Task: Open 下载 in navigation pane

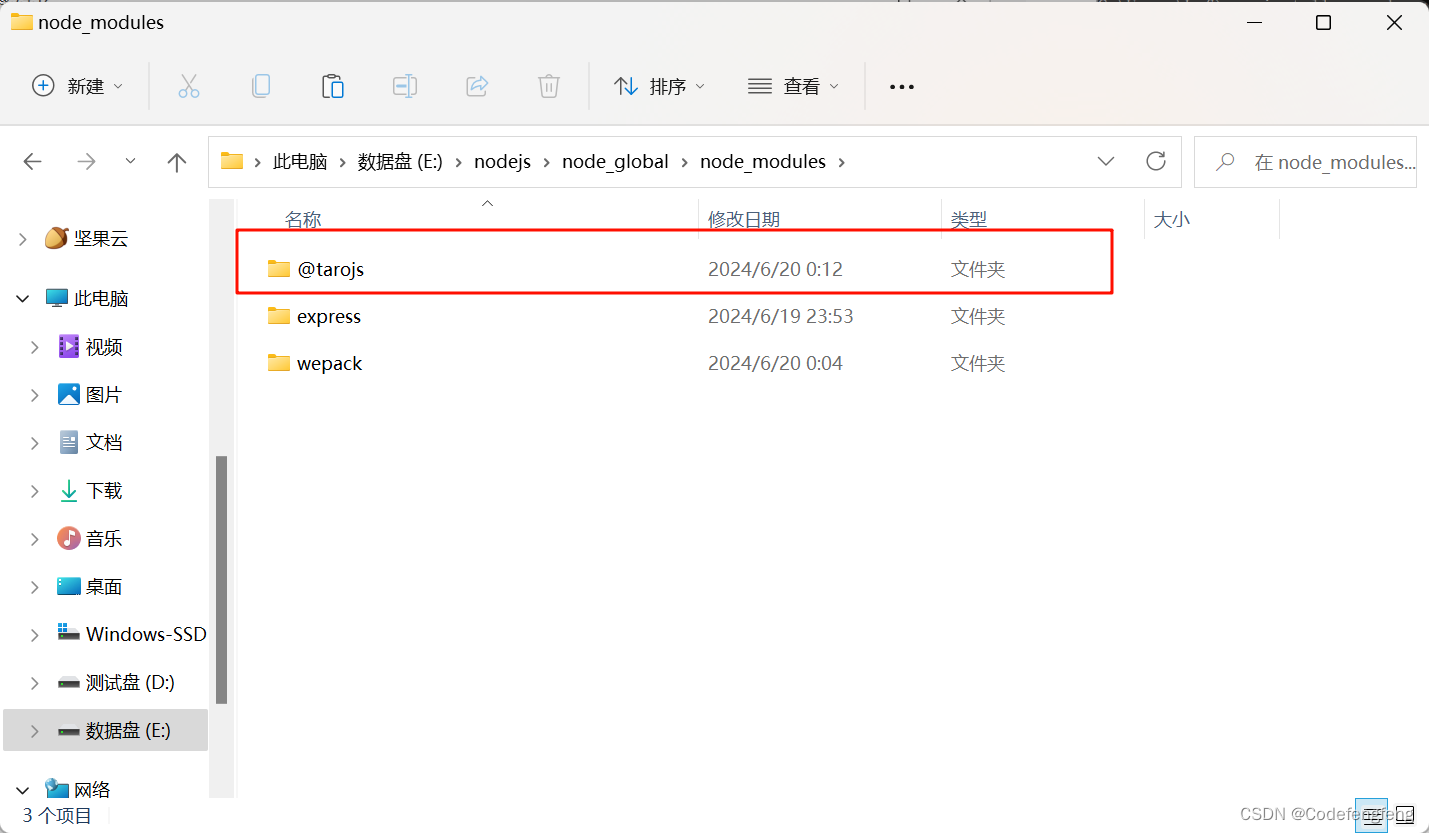Action: pyautogui.click(x=104, y=490)
